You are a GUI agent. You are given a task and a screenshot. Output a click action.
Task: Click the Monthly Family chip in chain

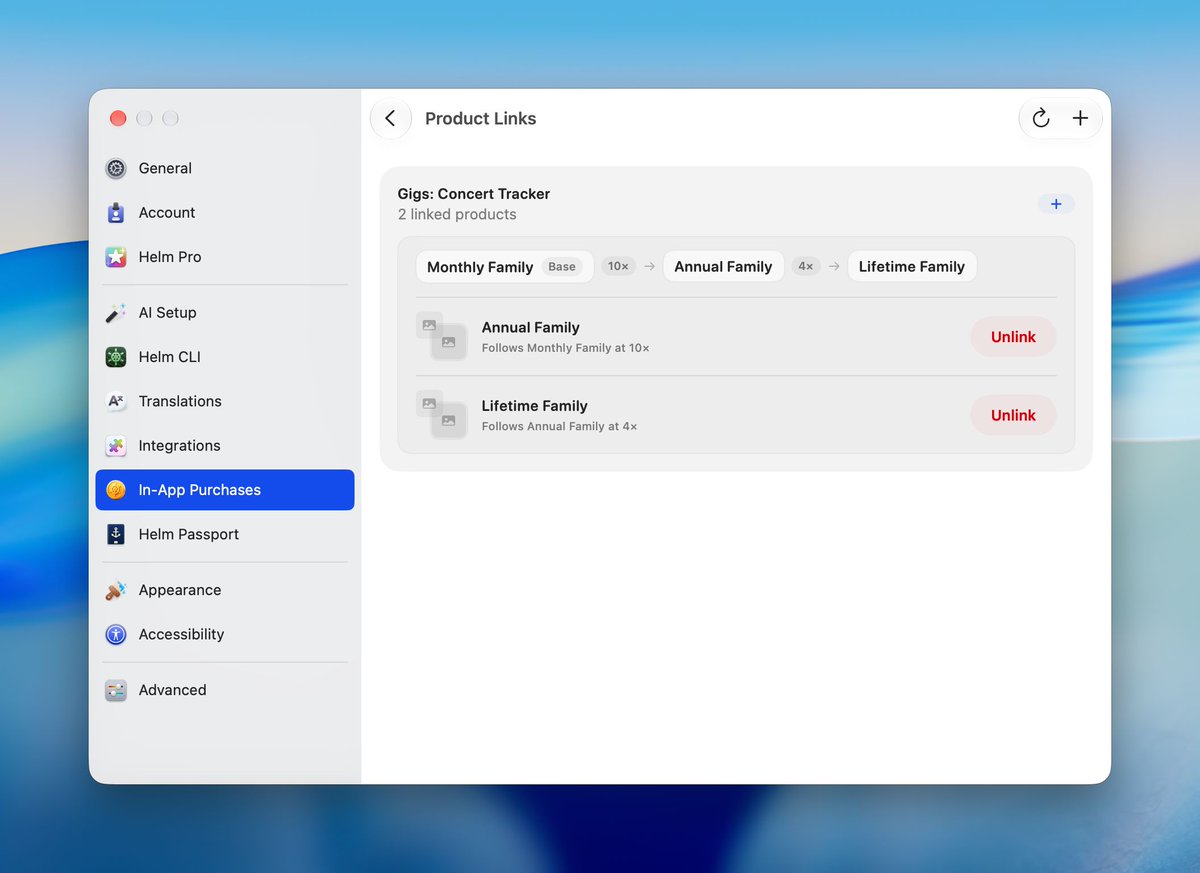pos(505,267)
